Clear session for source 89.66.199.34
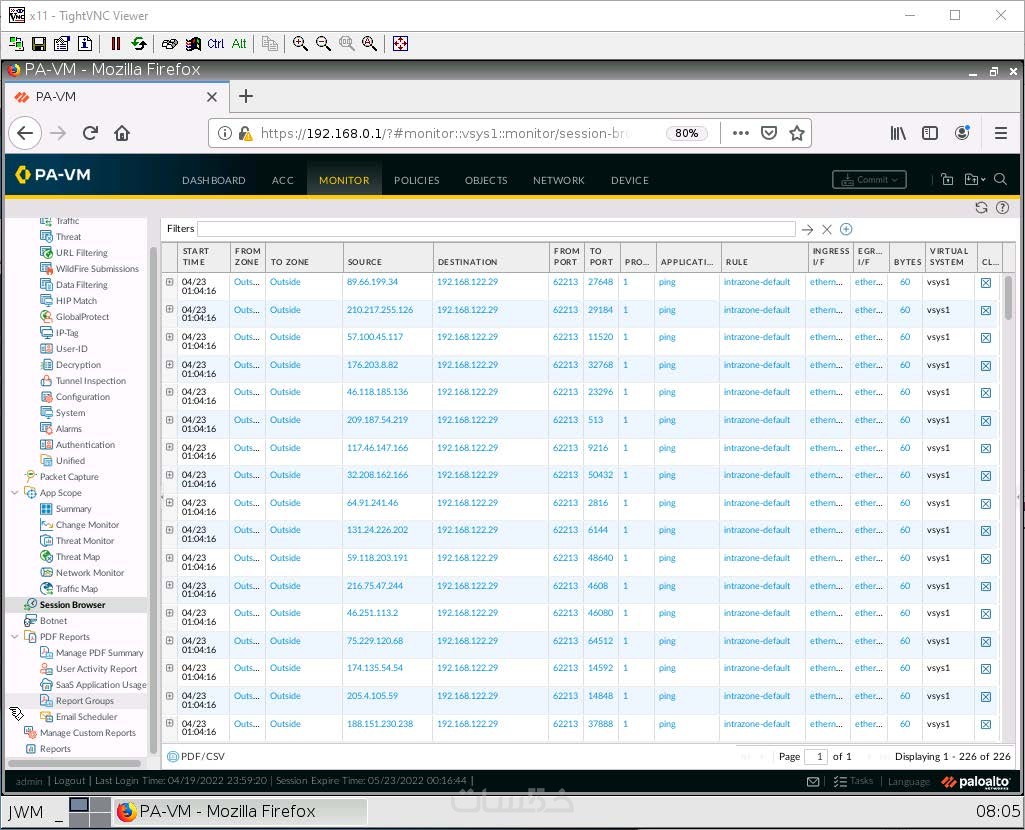 [986, 283]
